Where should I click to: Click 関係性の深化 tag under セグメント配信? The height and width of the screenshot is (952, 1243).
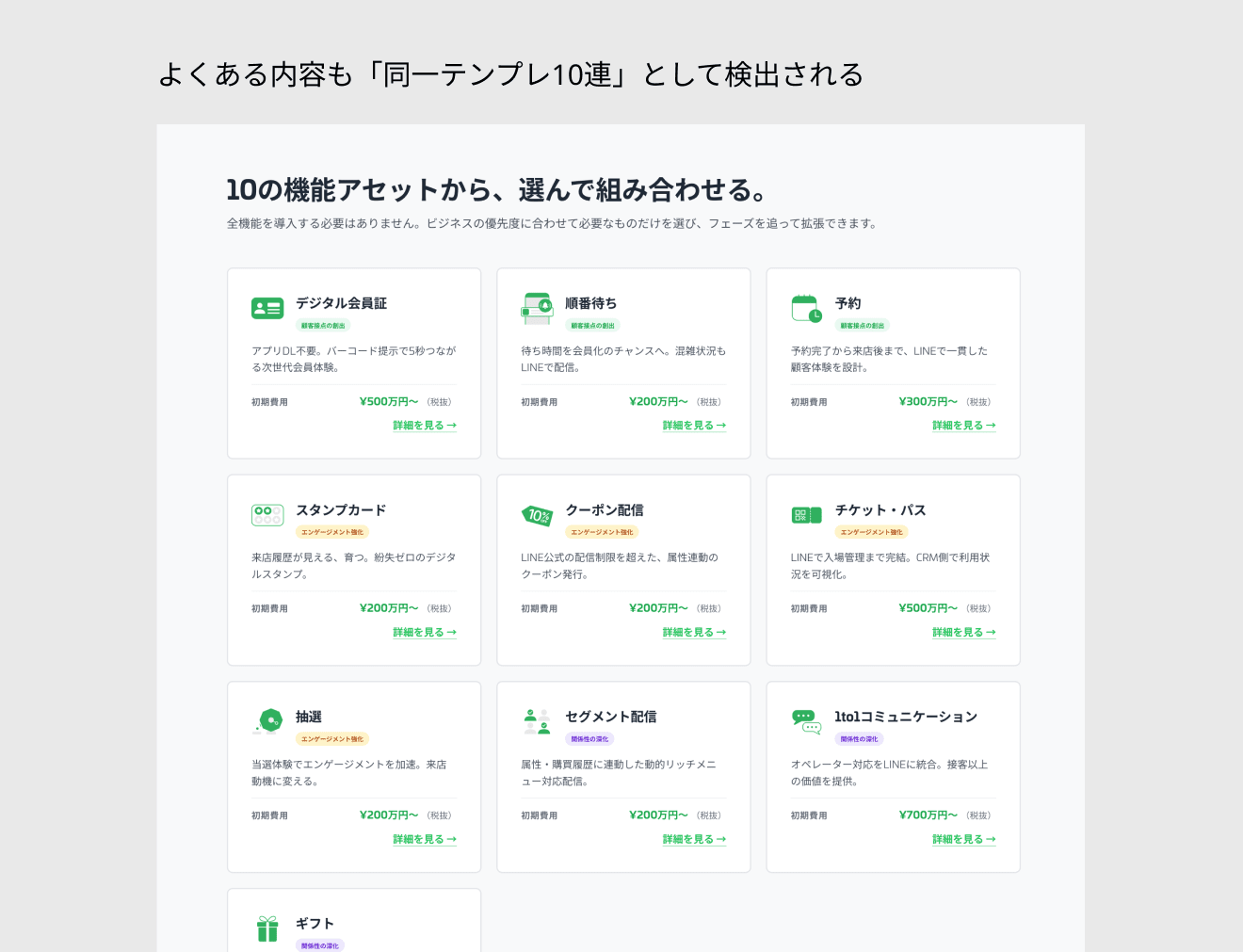[589, 739]
